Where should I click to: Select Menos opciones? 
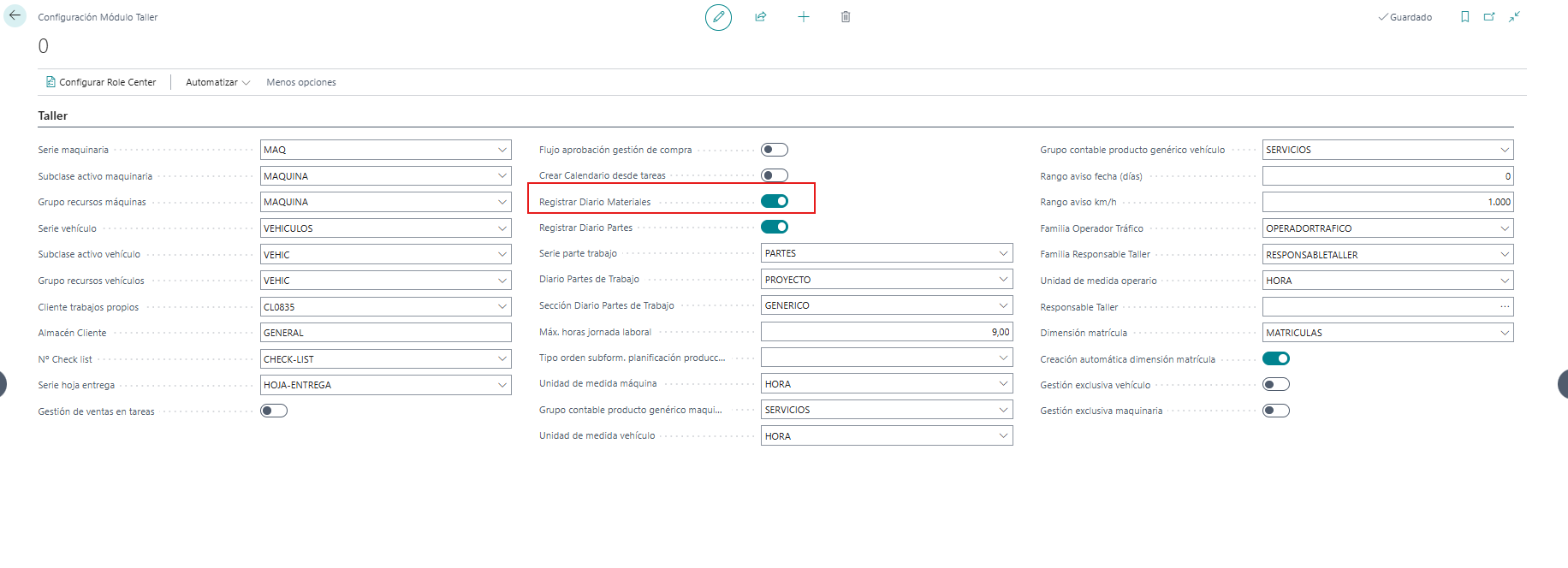point(301,82)
